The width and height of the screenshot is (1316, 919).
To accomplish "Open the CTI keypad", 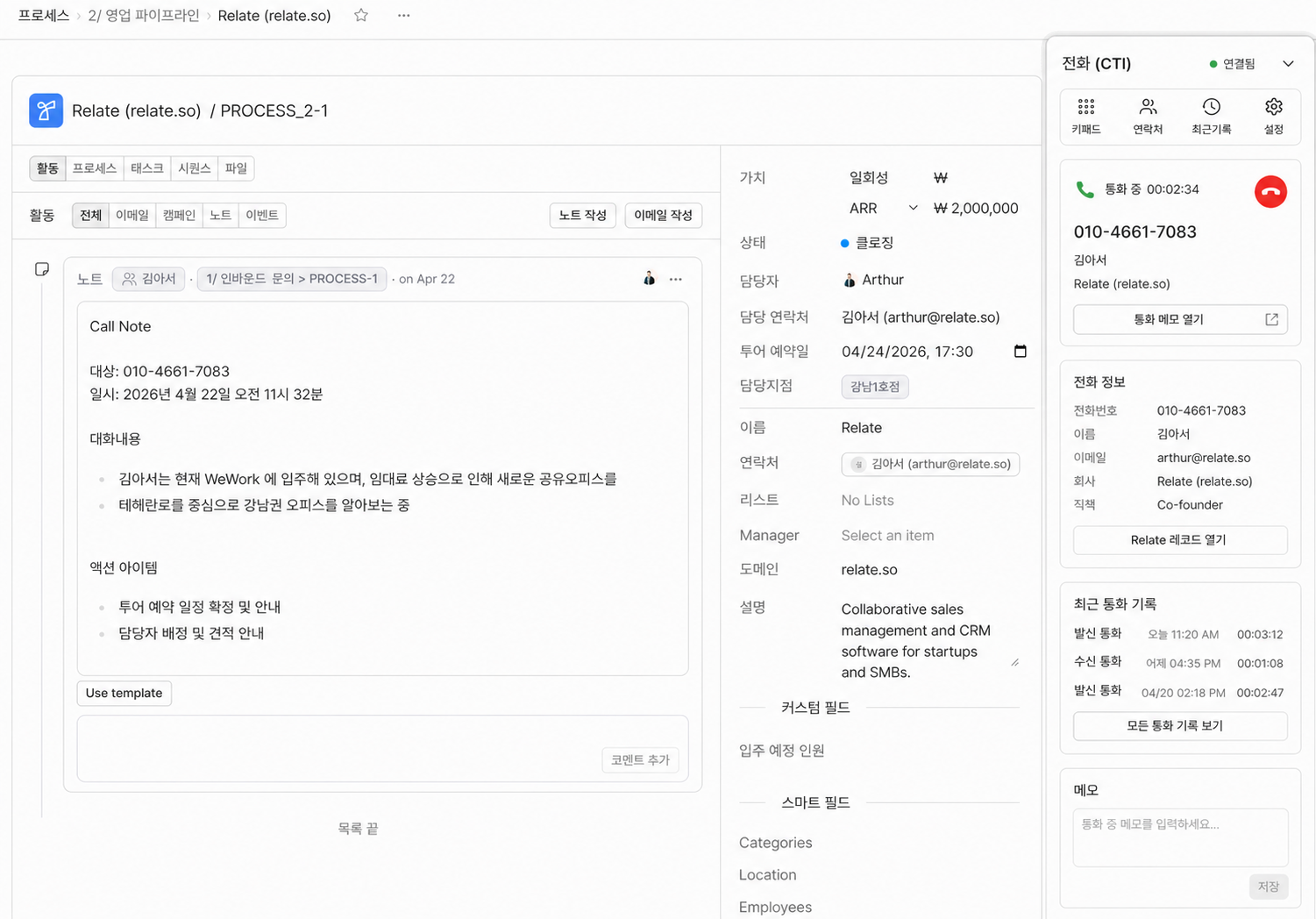I will coord(1086,117).
